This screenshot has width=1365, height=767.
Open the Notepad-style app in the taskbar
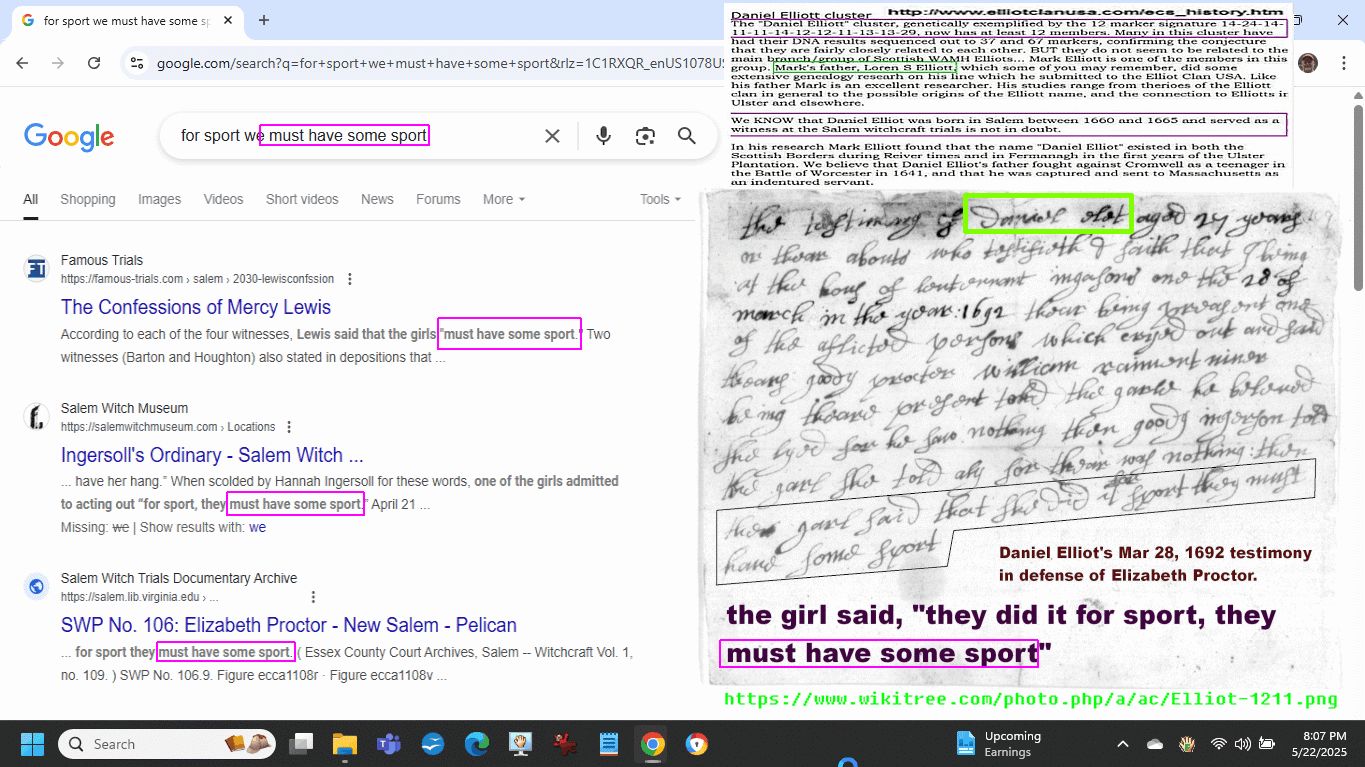pyautogui.click(x=608, y=744)
